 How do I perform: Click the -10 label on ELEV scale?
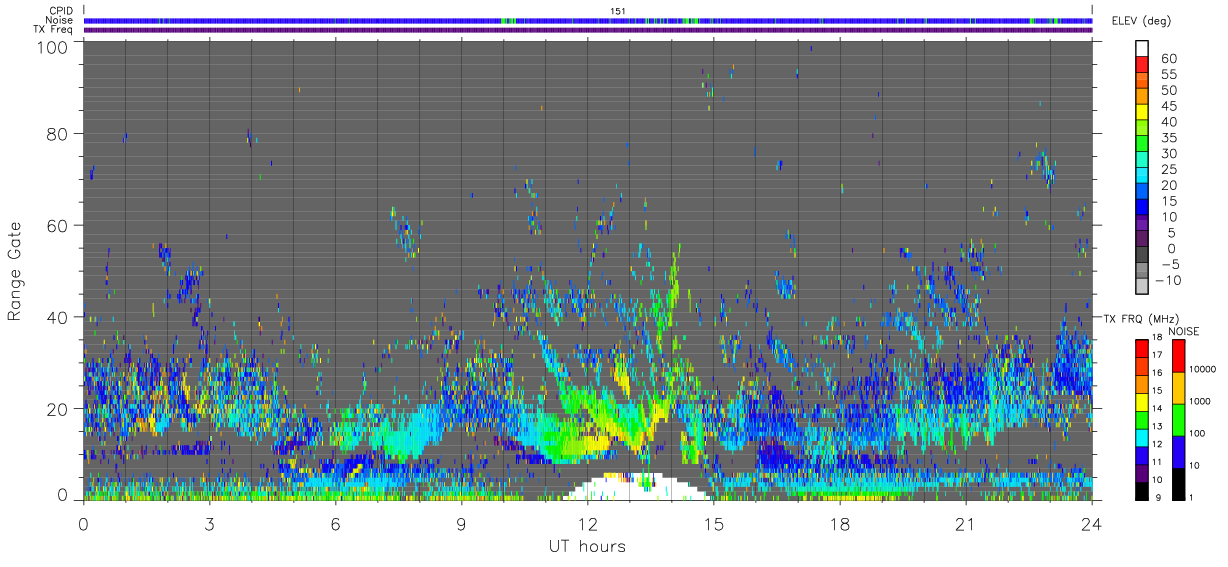click(x=1166, y=281)
